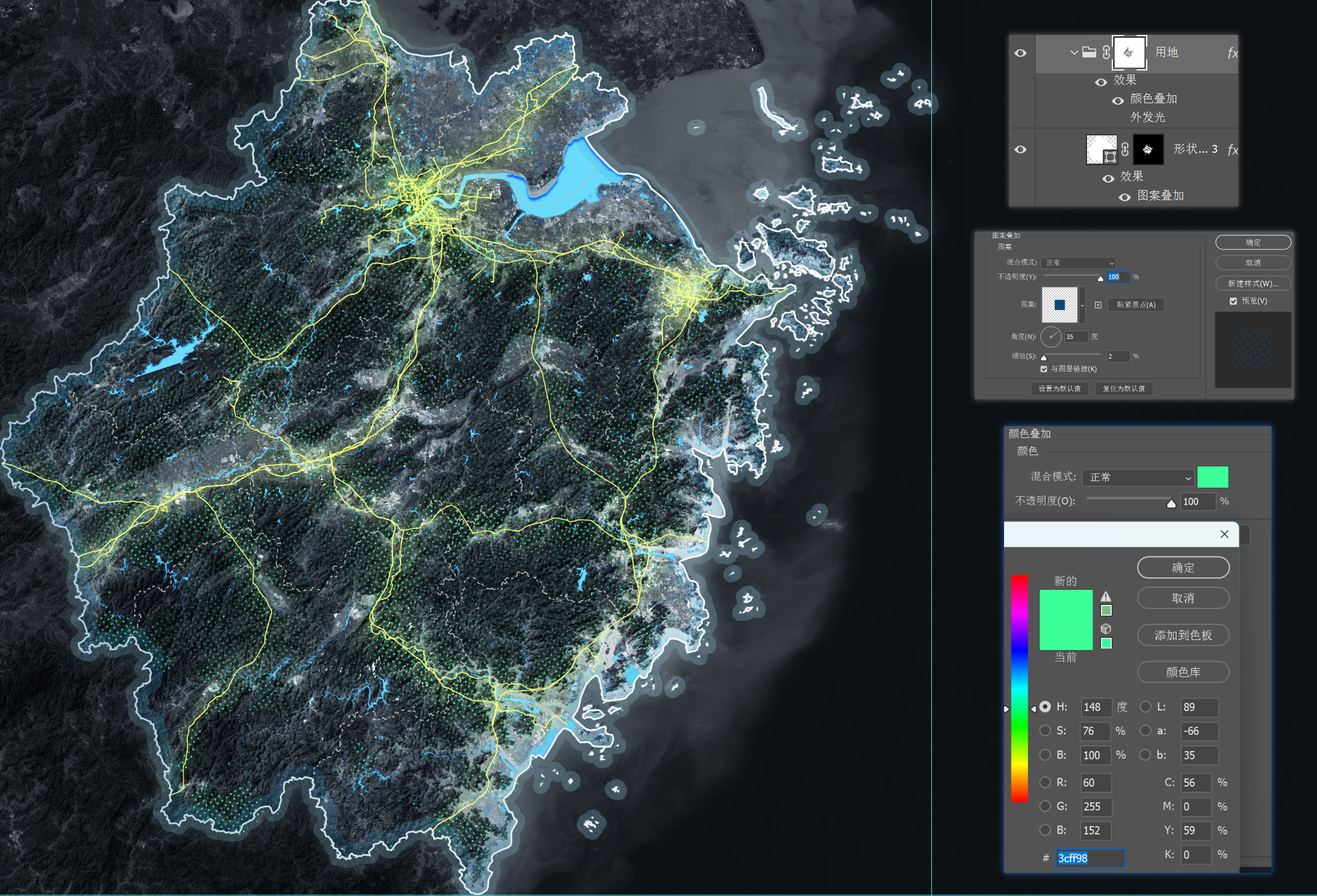Image resolution: width=1317 pixels, height=896 pixels.
Task: Click the green color overlay swatch
Action: [x=1212, y=477]
